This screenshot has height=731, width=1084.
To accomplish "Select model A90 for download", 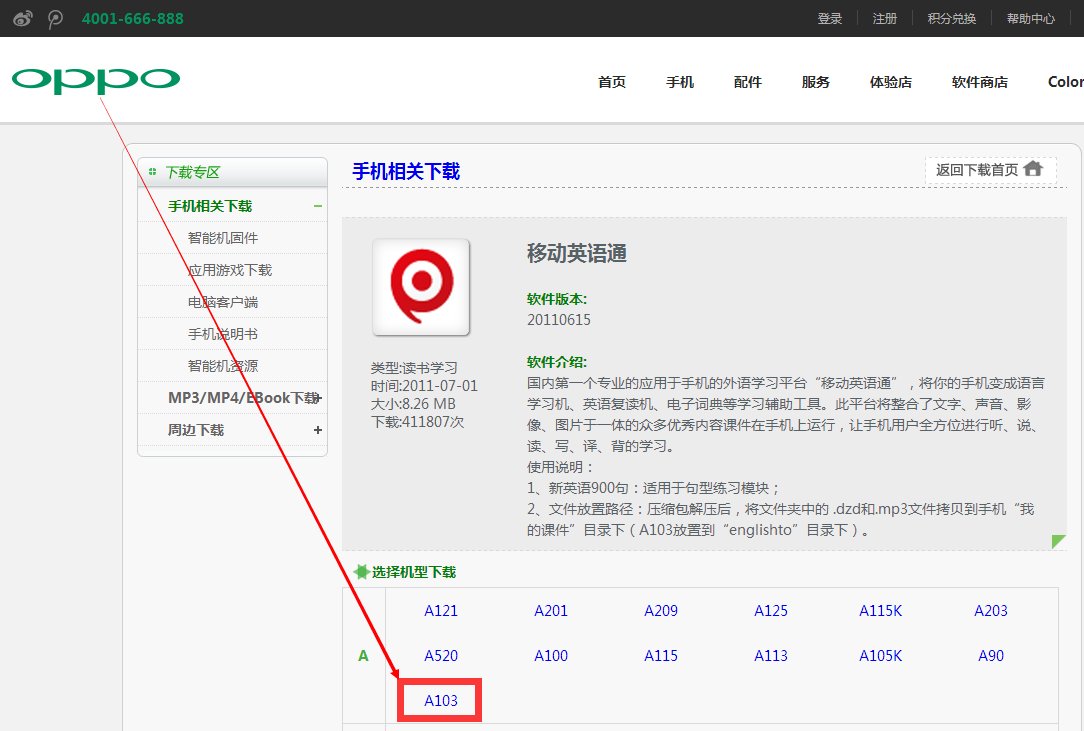I will pyautogui.click(x=991, y=656).
